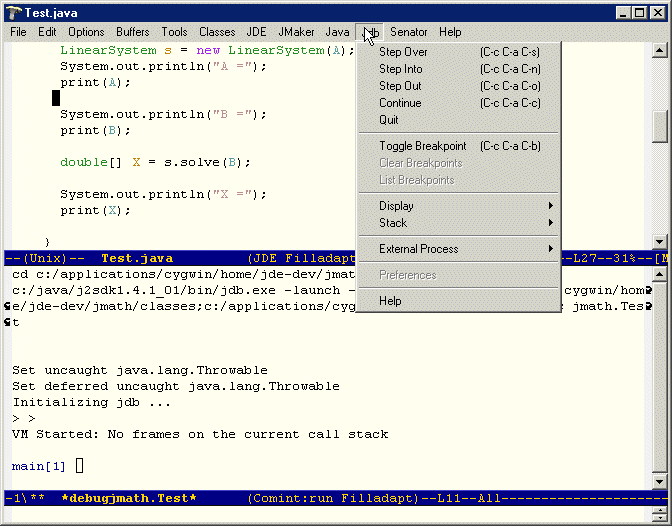Viewport: 672px width, 526px height.
Task: Toggle Breakpoint at current line
Action: [422, 146]
